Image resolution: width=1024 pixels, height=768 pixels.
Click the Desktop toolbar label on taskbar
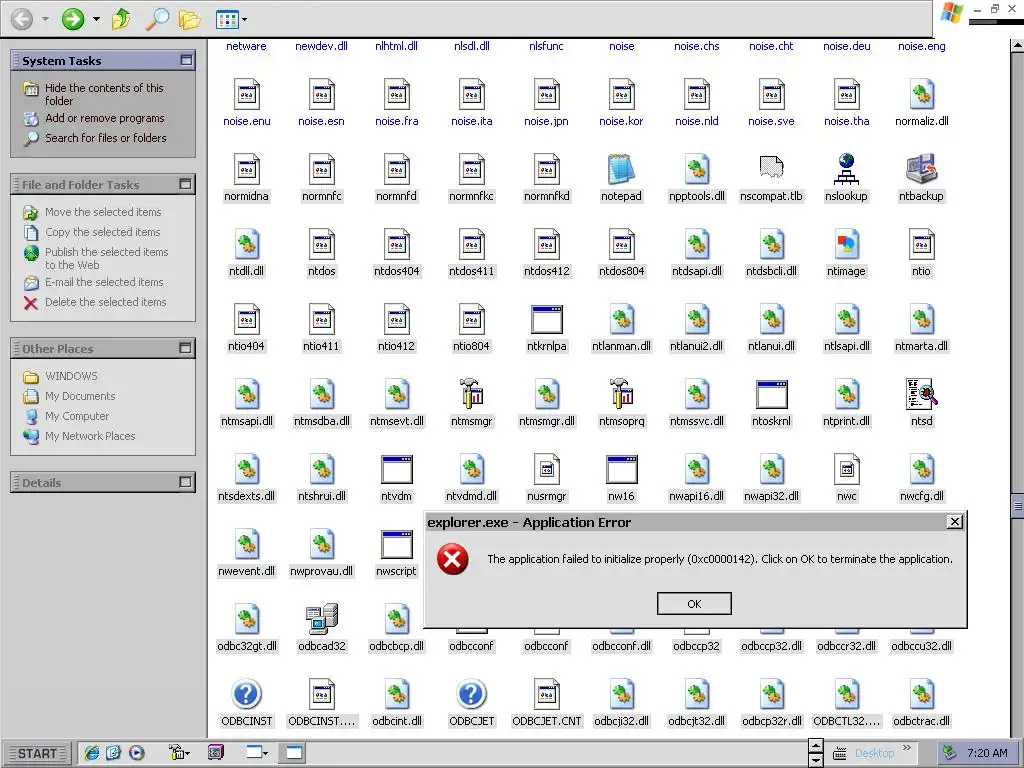point(874,753)
